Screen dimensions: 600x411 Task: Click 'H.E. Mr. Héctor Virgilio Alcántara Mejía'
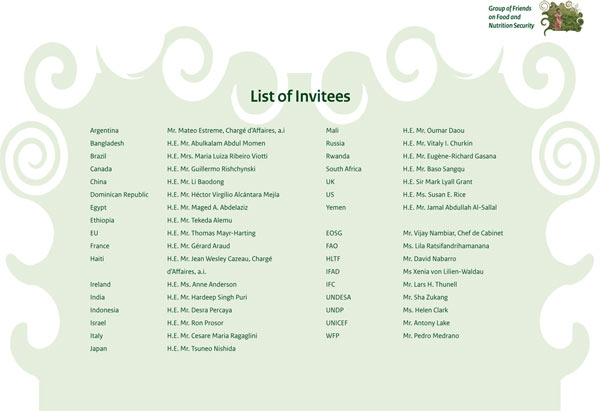223,195
